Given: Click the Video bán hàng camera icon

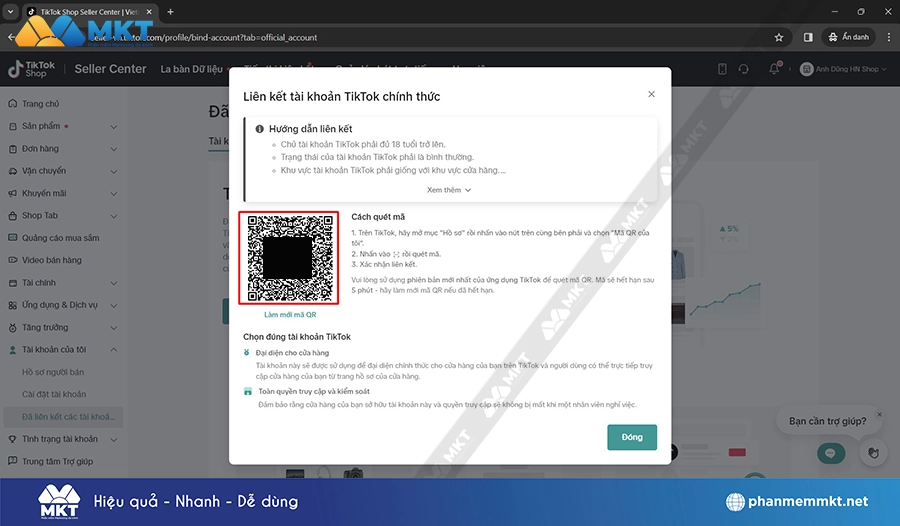Looking at the screenshot, I should [13, 260].
